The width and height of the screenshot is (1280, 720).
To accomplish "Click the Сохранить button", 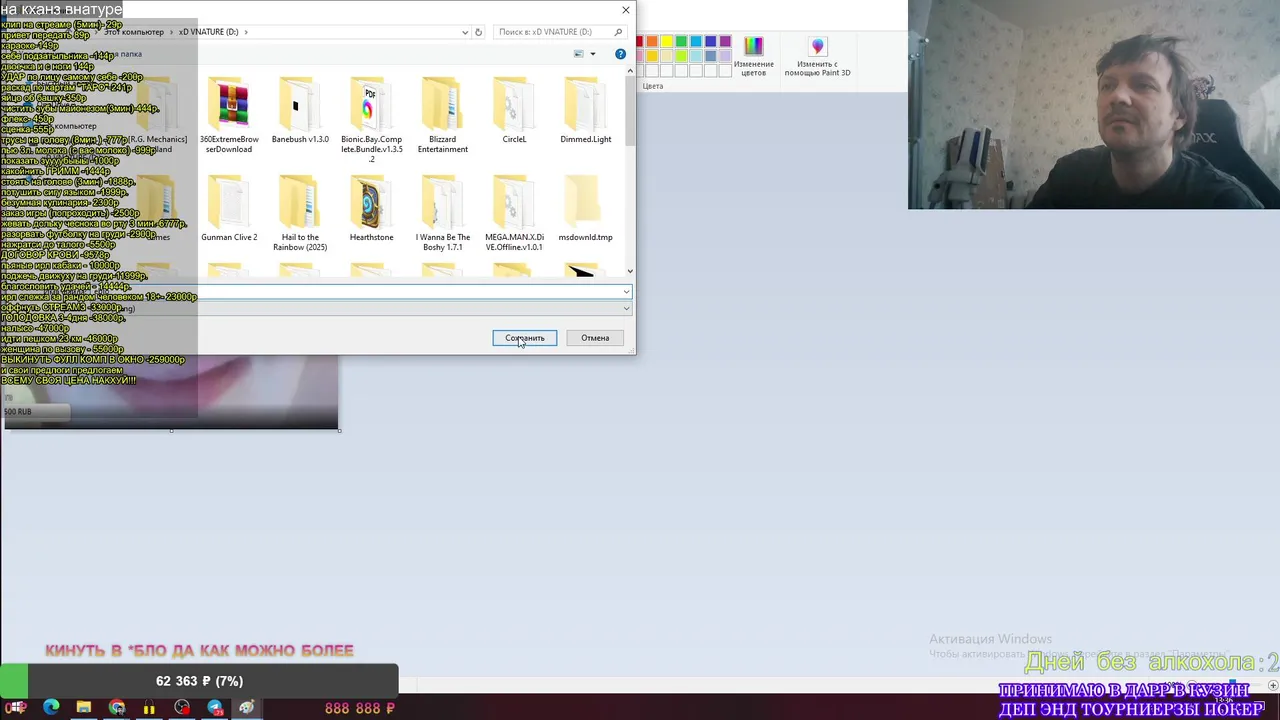I will pos(524,338).
